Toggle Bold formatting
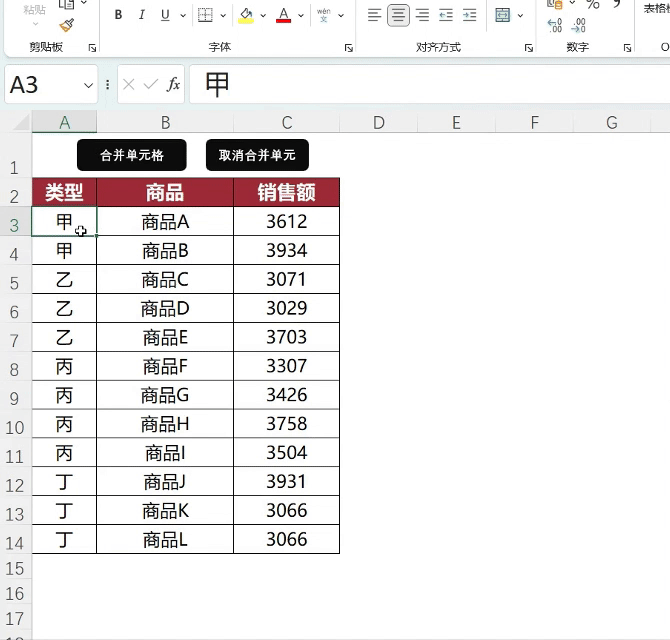This screenshot has height=640, width=670. tap(118, 15)
